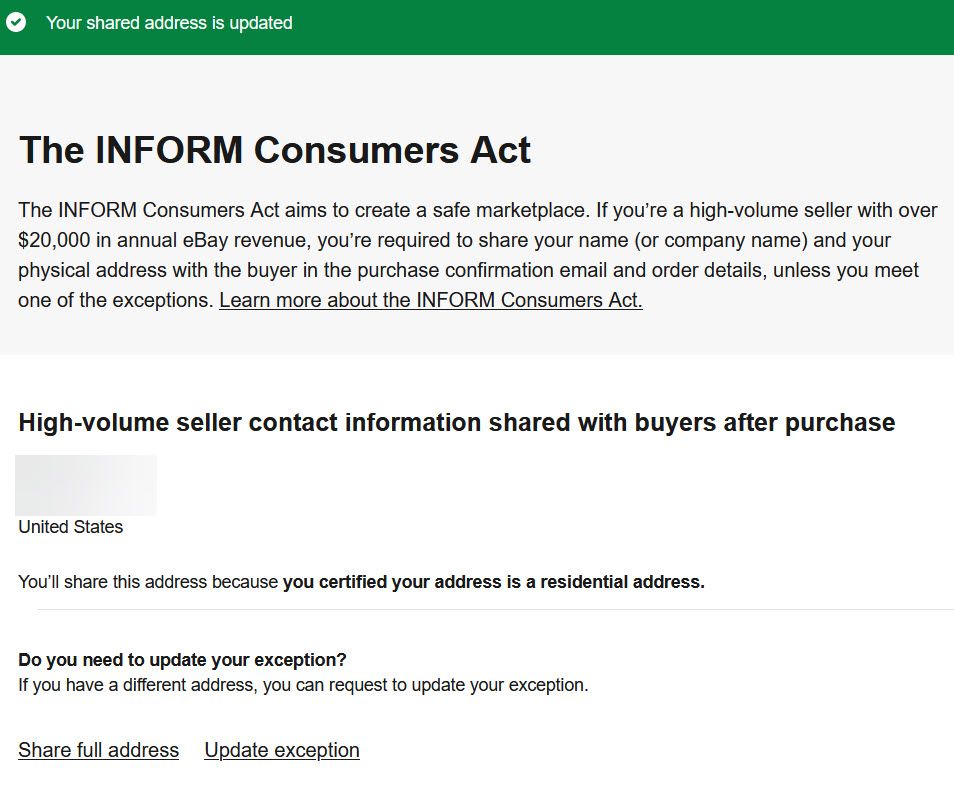The image size is (954, 801).
Task: Click 'You'll share this address because' text
Action: point(148,582)
